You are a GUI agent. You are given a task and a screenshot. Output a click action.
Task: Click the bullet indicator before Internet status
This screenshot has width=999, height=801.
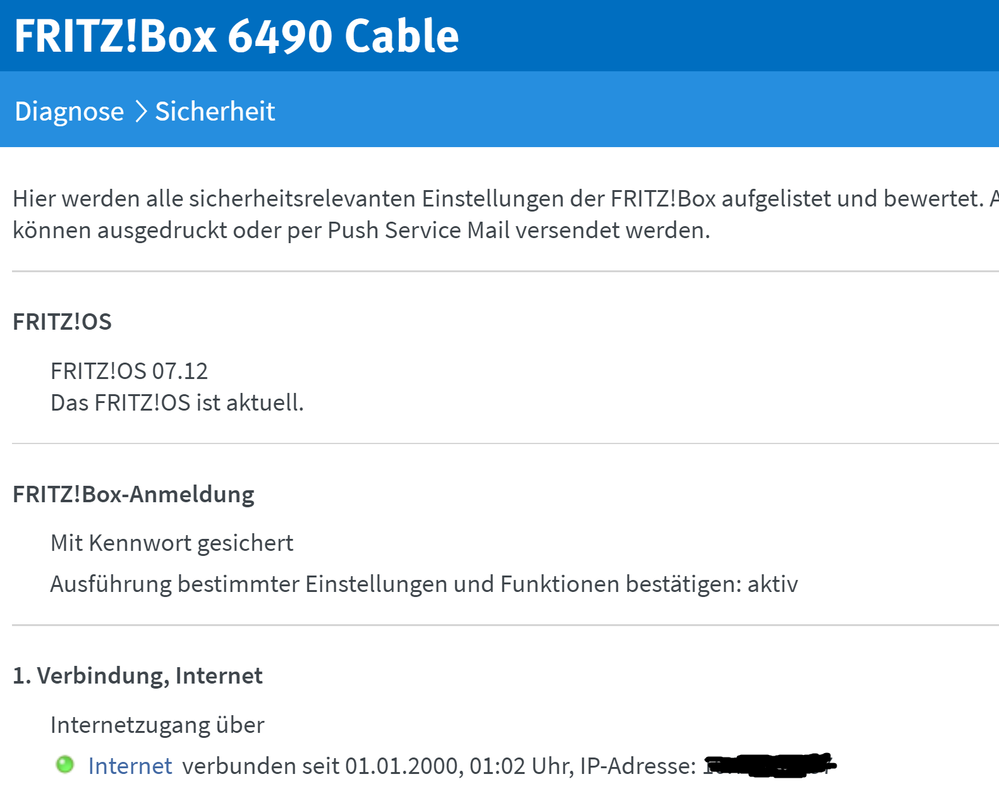[66, 764]
